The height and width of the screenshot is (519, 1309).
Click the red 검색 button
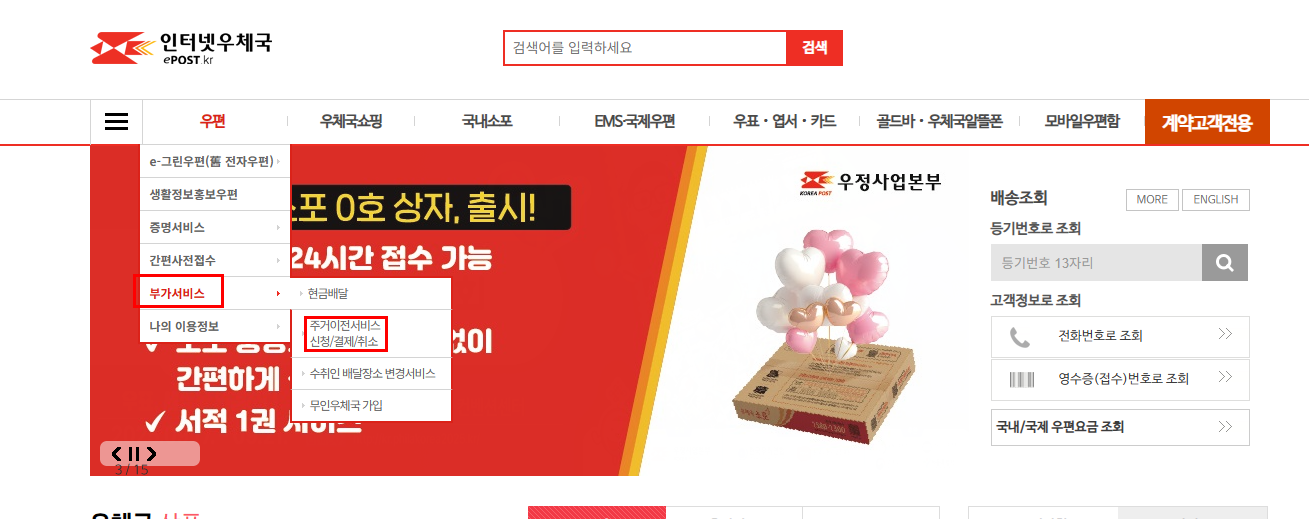click(x=815, y=48)
